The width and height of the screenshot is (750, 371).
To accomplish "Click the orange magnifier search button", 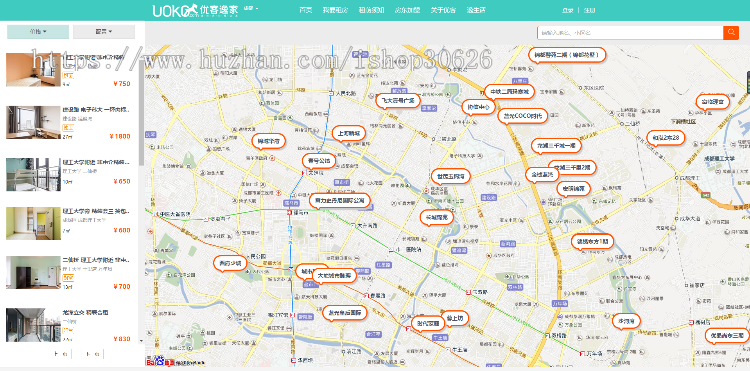I will (x=731, y=33).
